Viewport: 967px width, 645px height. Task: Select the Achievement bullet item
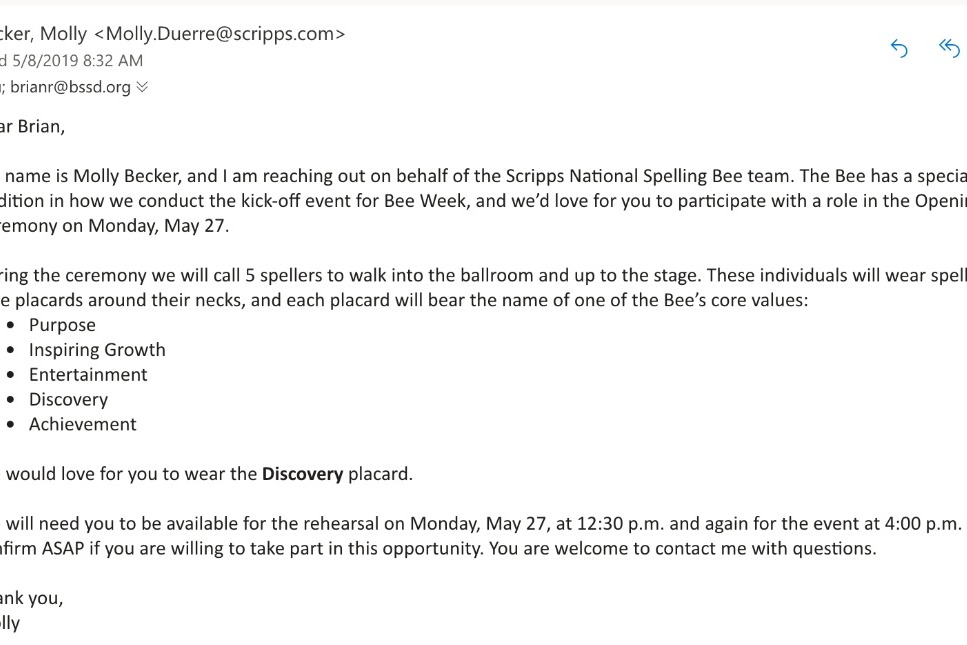pyautogui.click(x=83, y=424)
